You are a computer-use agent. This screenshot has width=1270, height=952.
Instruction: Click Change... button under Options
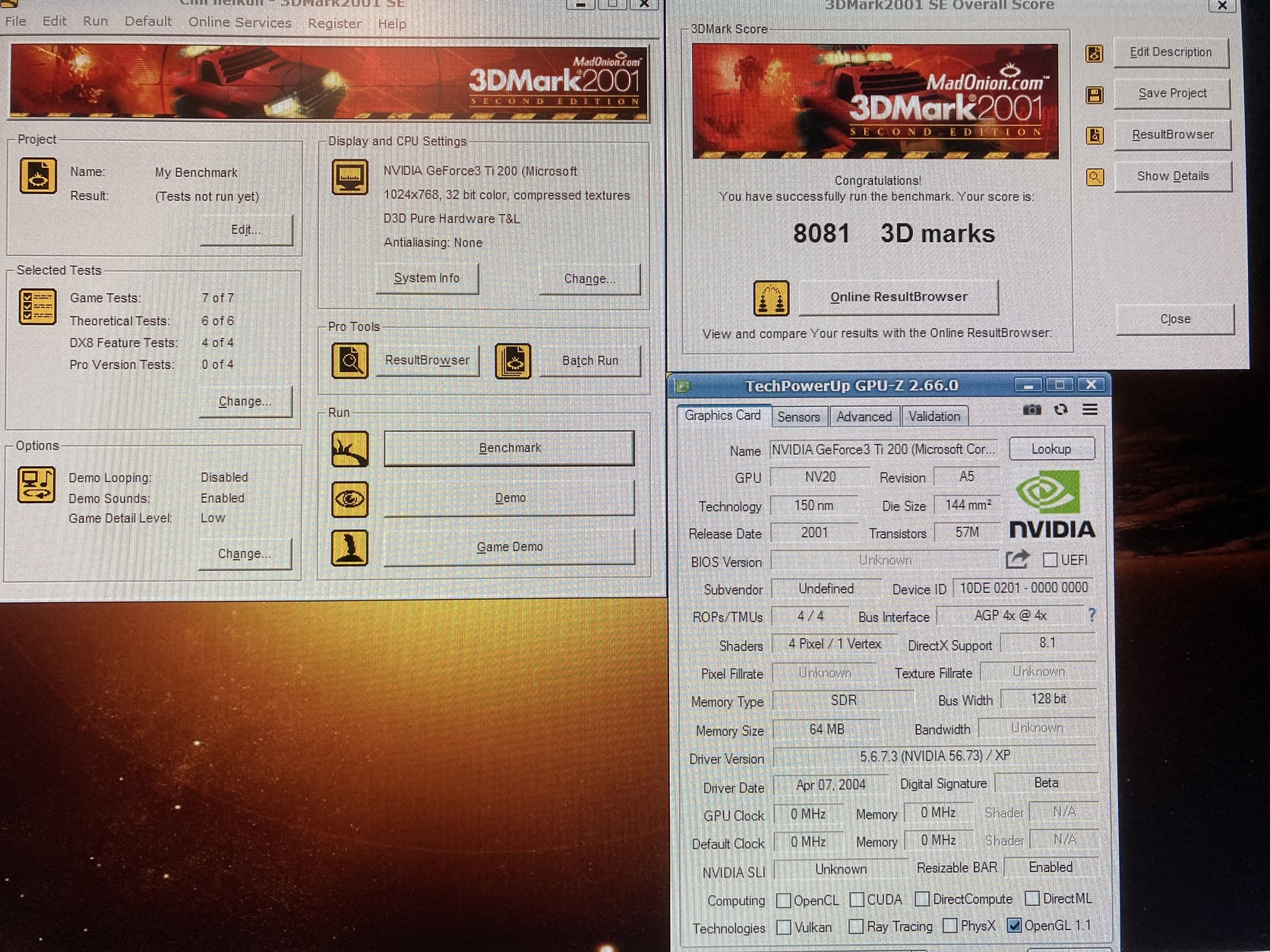(x=244, y=553)
